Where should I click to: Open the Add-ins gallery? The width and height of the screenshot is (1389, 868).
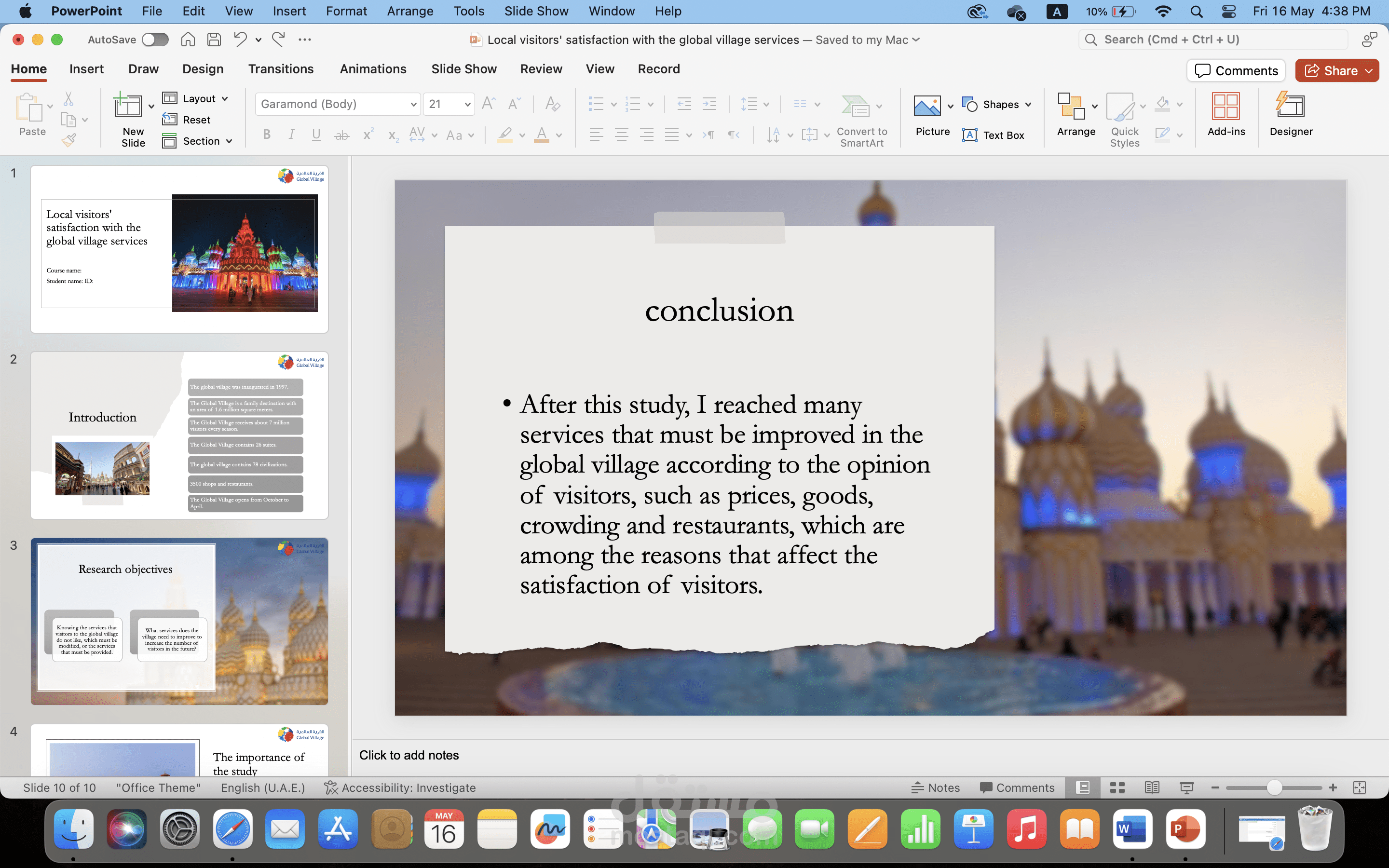(x=1226, y=115)
